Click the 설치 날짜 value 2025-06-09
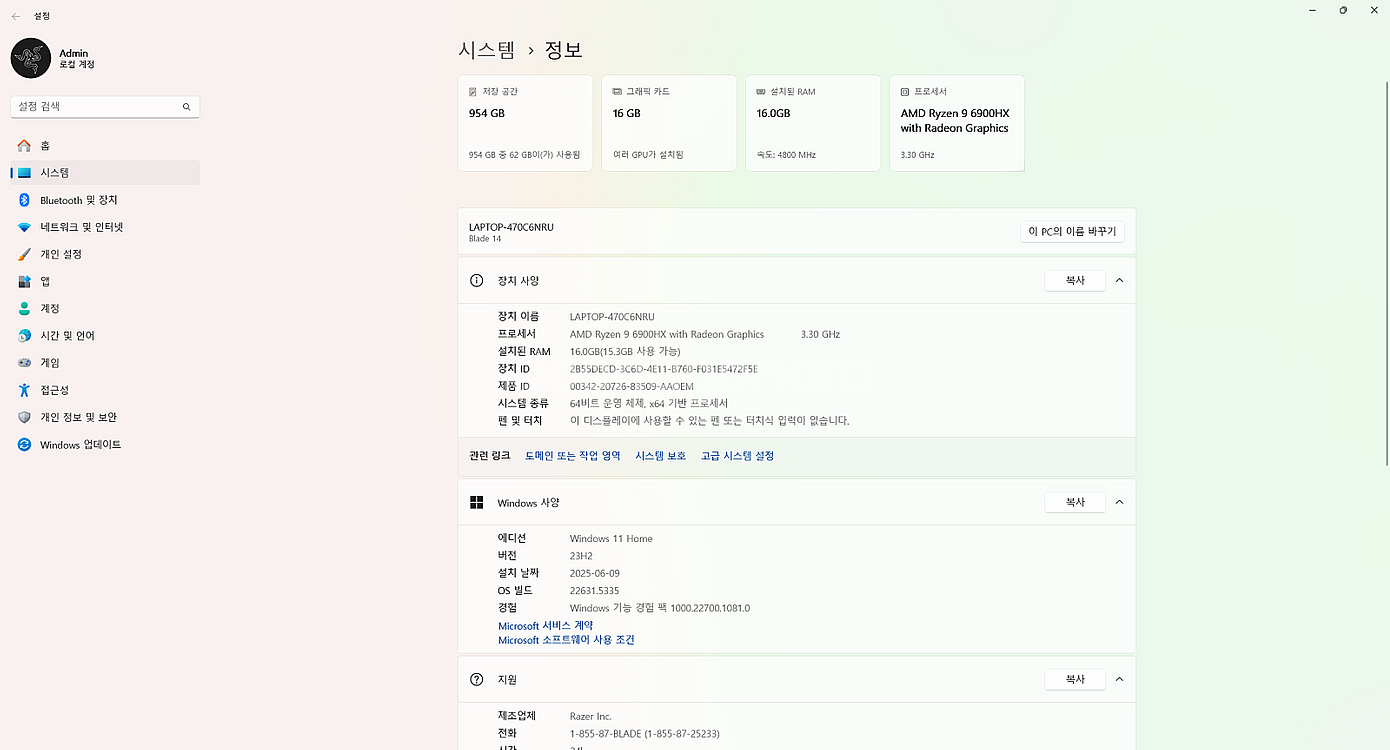1390x750 pixels. click(597, 574)
